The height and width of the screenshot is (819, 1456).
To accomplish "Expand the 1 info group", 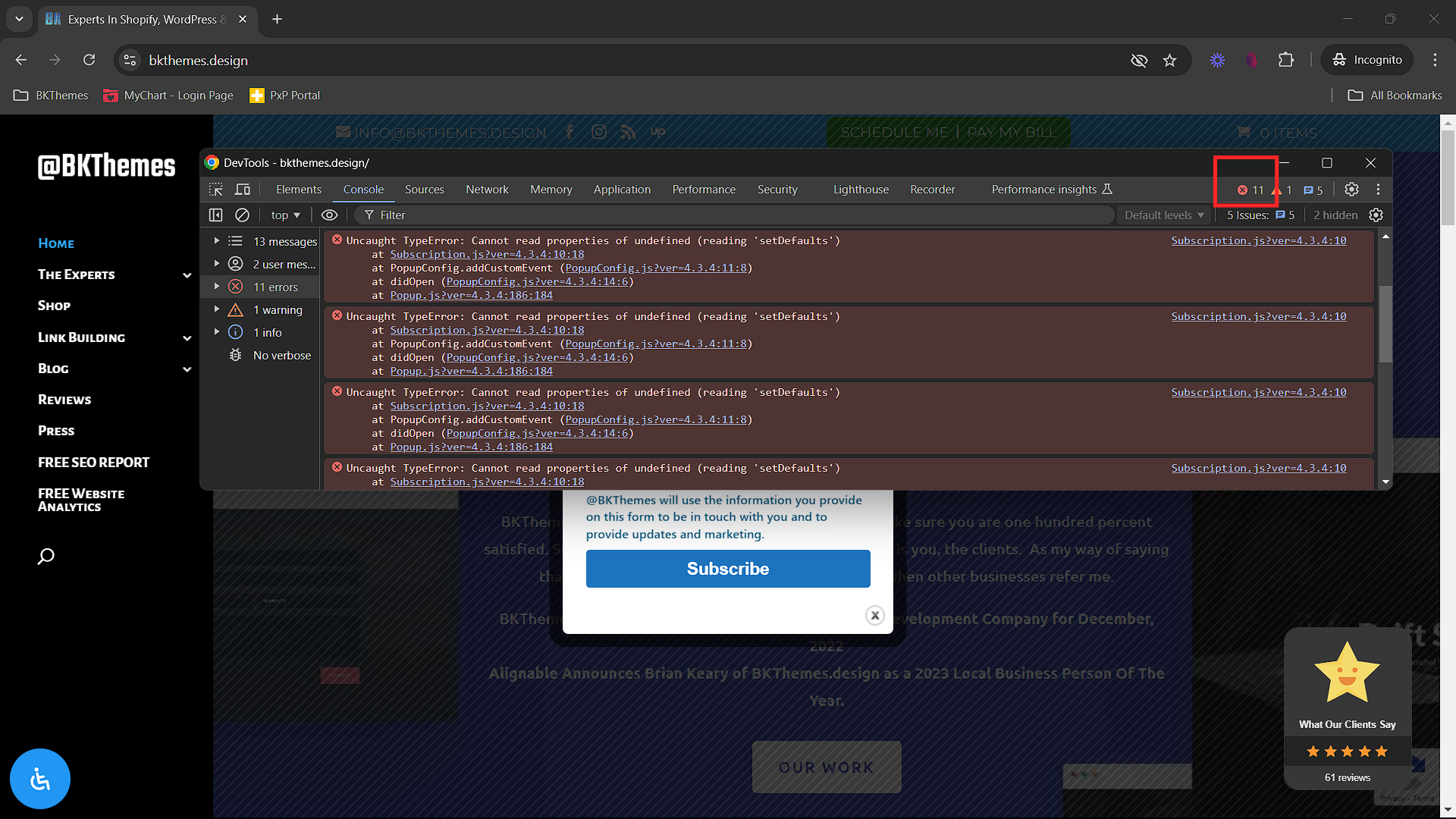I will click(217, 332).
